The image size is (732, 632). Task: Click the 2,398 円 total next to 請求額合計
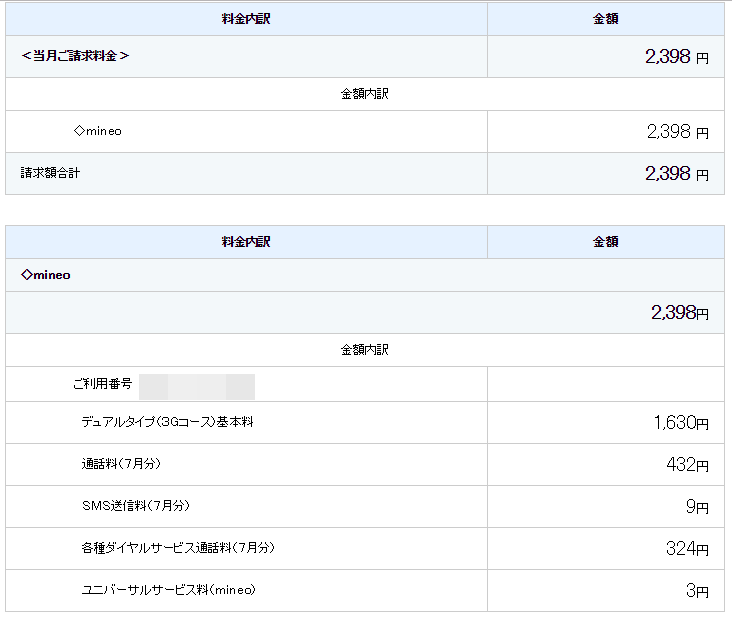coord(676,174)
